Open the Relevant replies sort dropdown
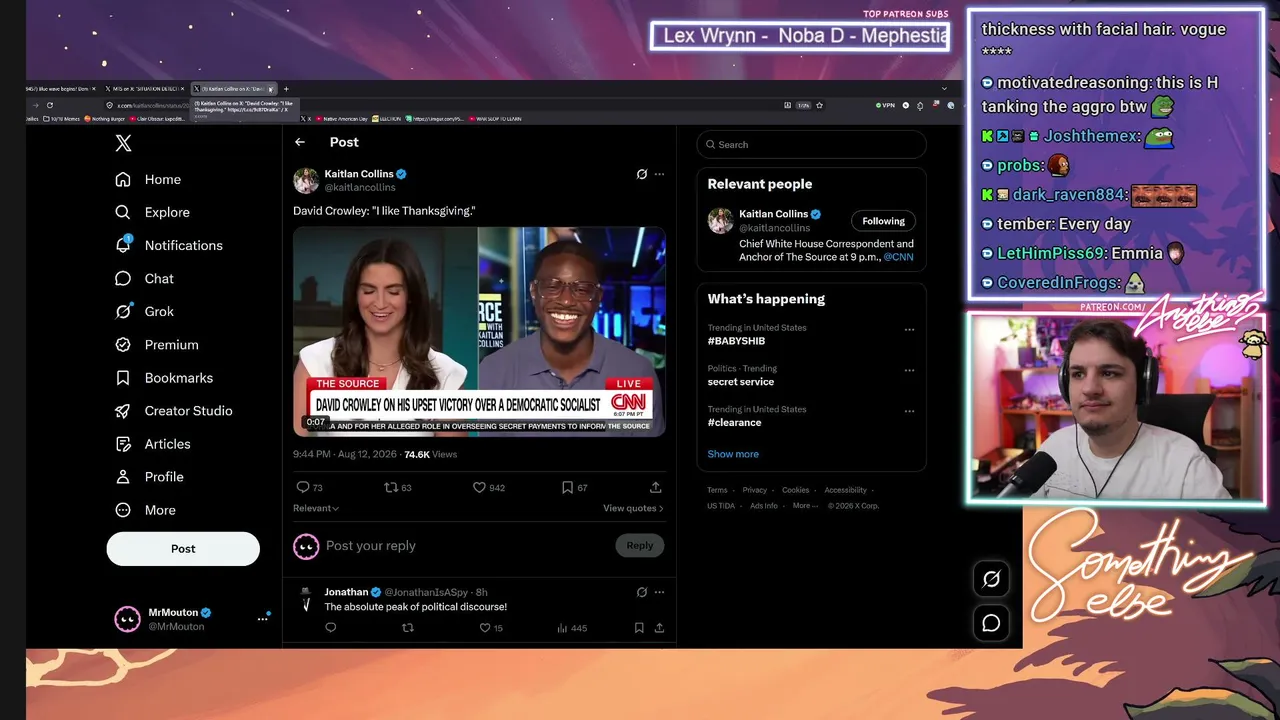This screenshot has height=720, width=1280. point(316,508)
